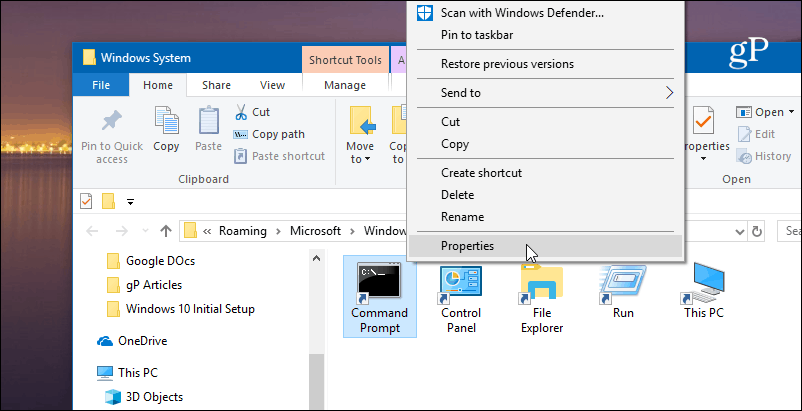The width and height of the screenshot is (802, 411).
Task: Open the Move to dropdown
Action: tap(360, 135)
